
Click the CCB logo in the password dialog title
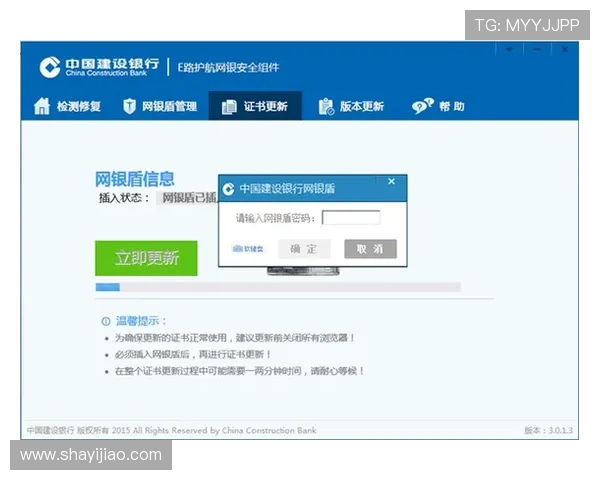[x=228, y=189]
